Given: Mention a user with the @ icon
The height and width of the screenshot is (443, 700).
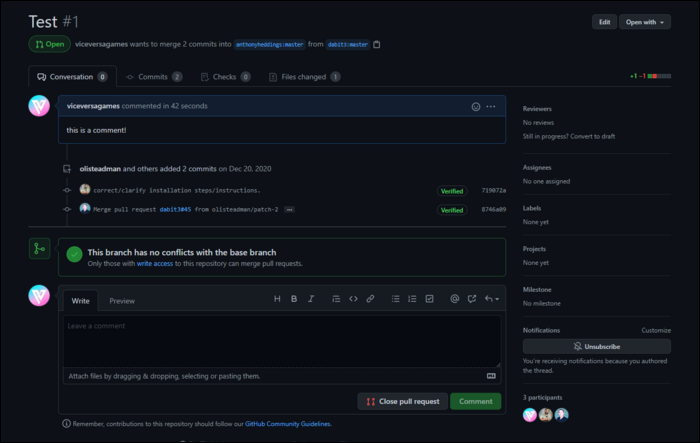Looking at the screenshot, I should [x=454, y=299].
